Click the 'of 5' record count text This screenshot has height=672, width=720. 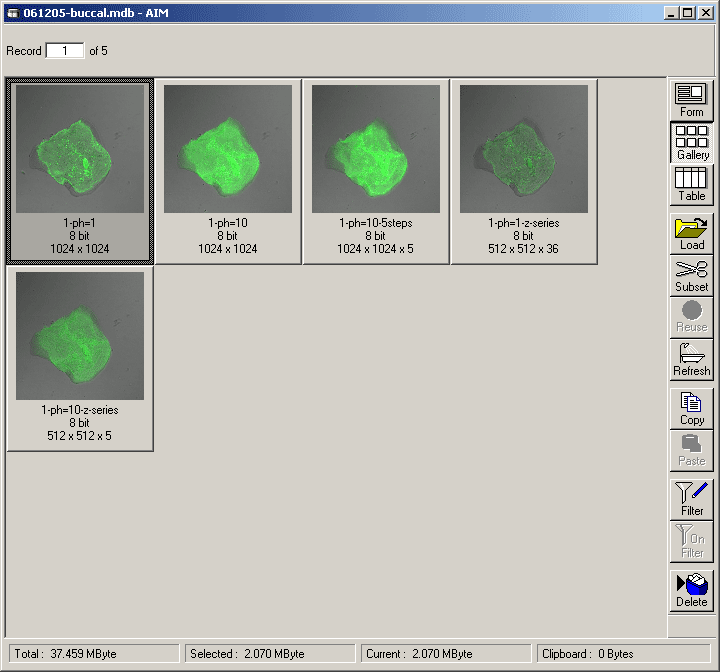[98, 51]
